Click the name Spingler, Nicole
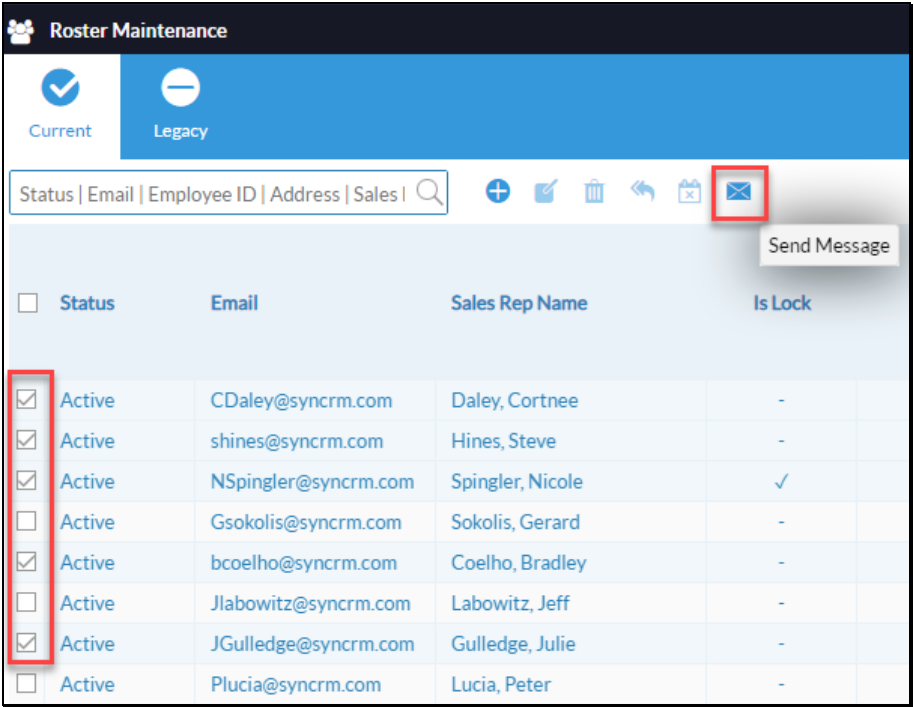The height and width of the screenshot is (707, 914). (x=517, y=481)
